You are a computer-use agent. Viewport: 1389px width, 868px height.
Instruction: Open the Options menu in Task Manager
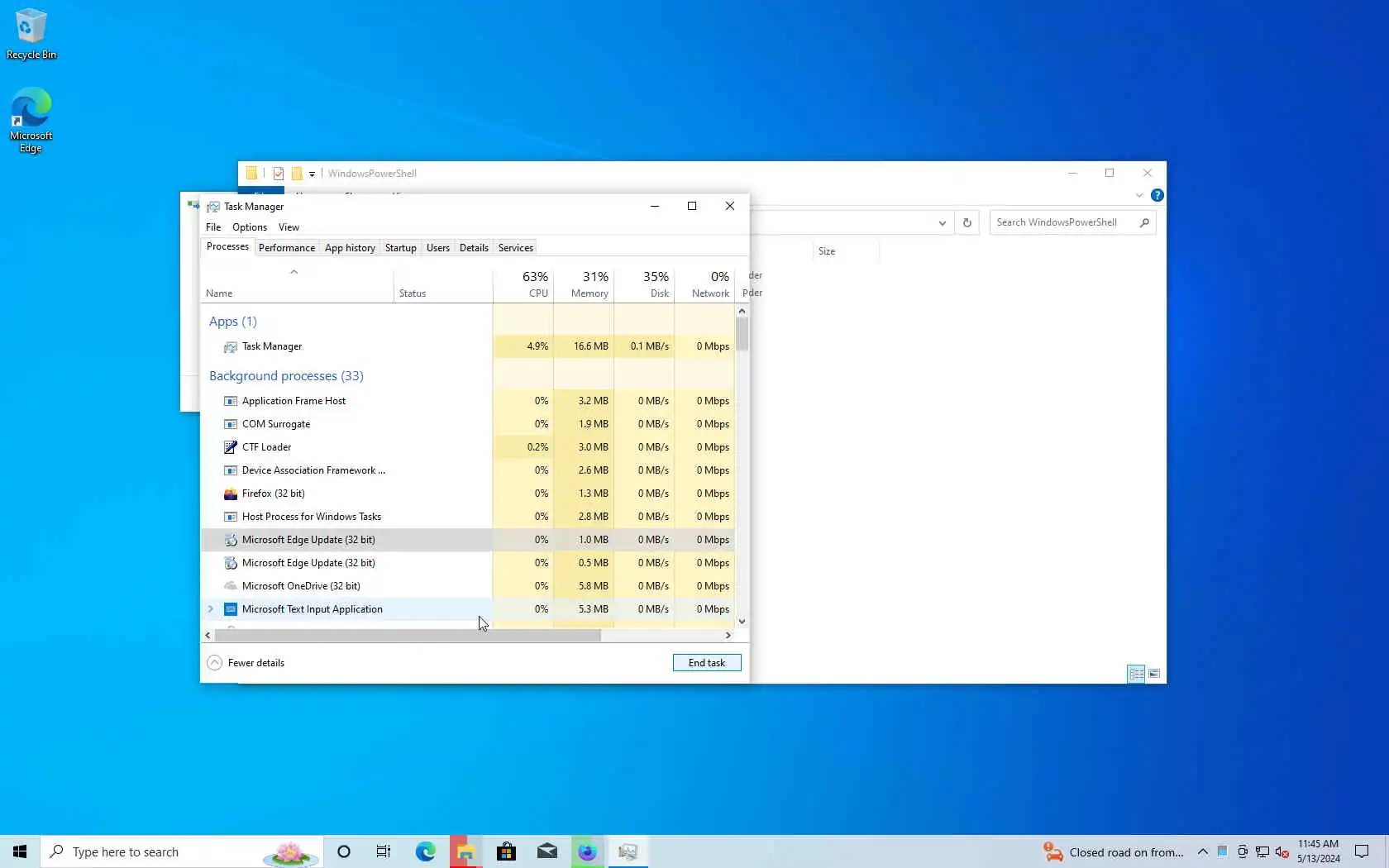click(250, 227)
